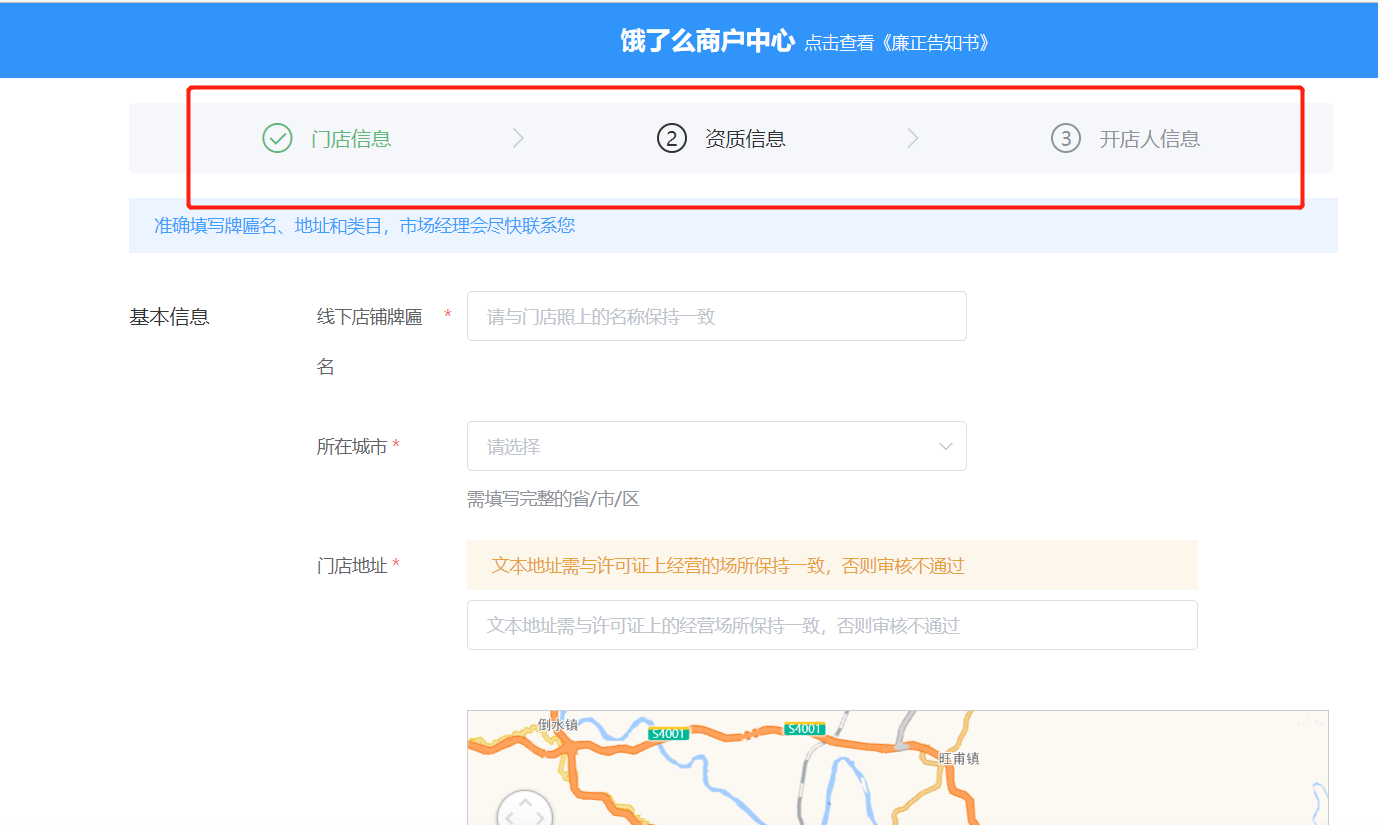1378x825 pixels.
Task: Click the map pan control icon
Action: pos(525,808)
